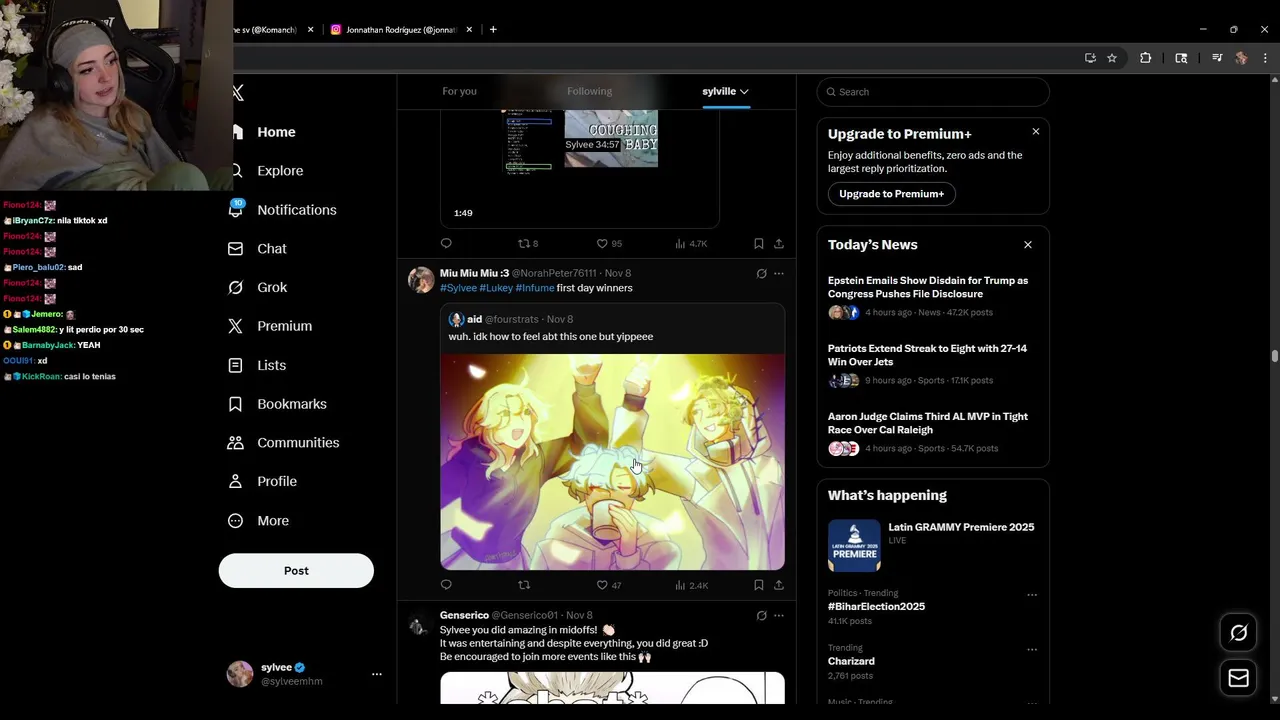Open Latin GRAMMY Premiere 2025 live event
Viewport: 1280px width, 720px height.
(933, 545)
